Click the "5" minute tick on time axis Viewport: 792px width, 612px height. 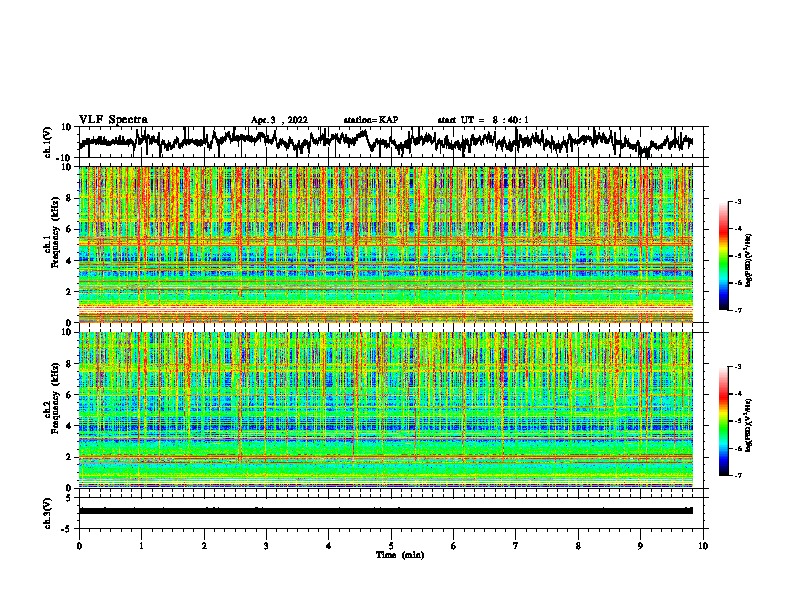tap(391, 546)
